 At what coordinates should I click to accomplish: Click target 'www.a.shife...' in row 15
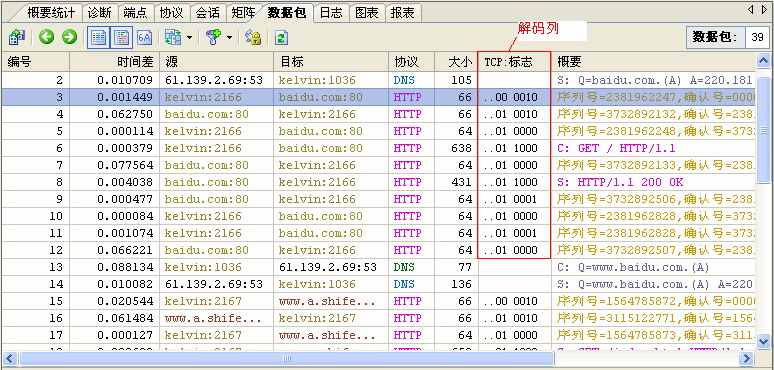coord(327,301)
